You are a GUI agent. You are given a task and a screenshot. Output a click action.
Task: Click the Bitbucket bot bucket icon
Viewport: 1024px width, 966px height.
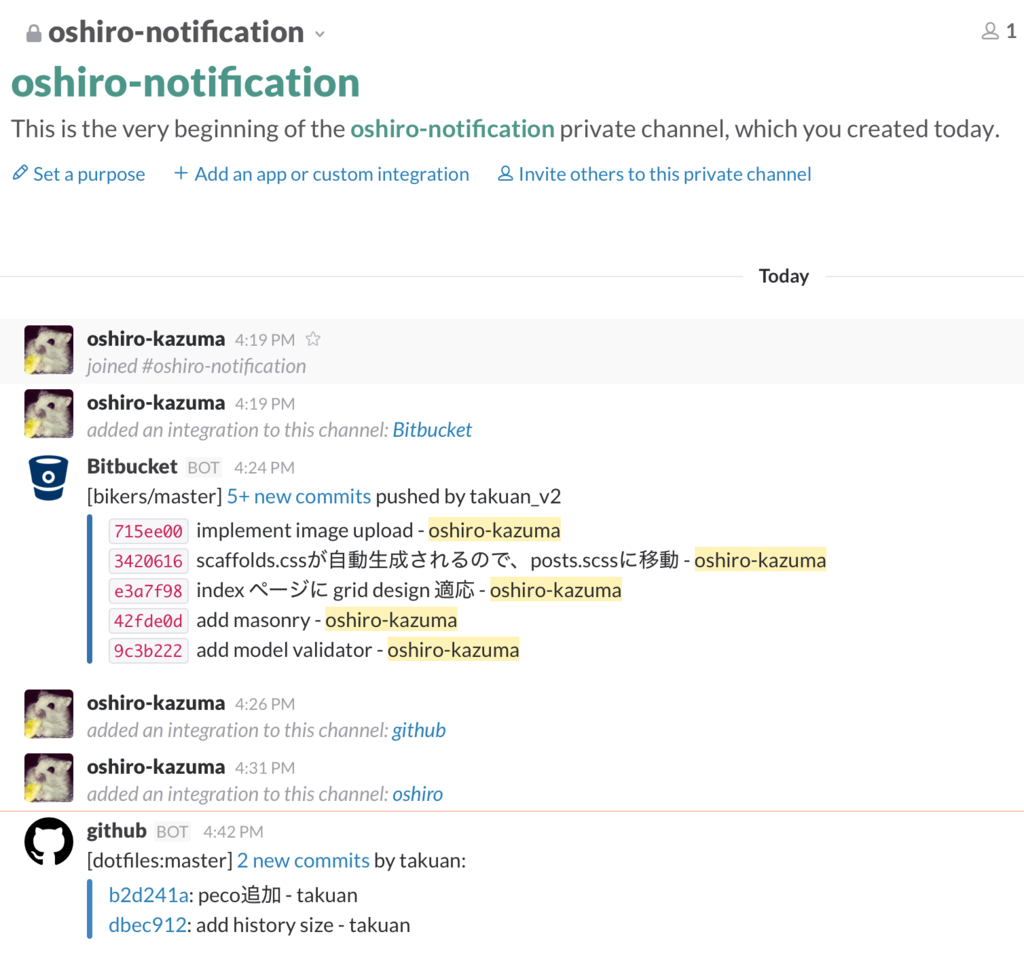(x=49, y=478)
